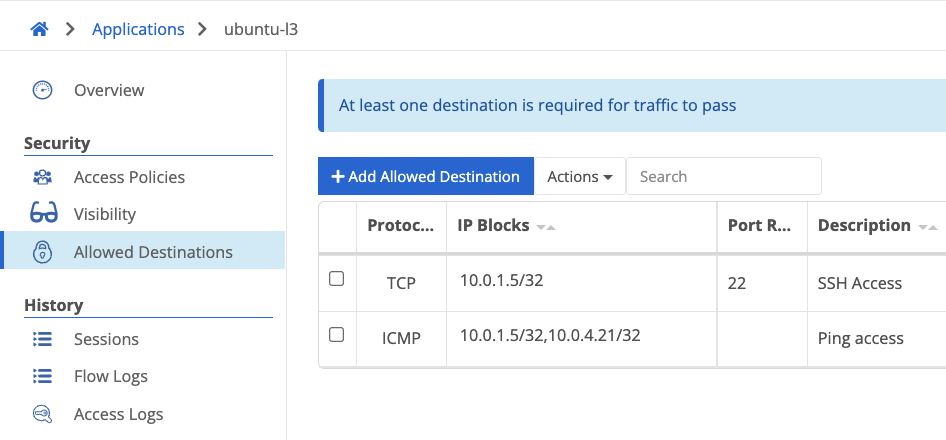The height and width of the screenshot is (440, 946).
Task: Click the Sessions list icon
Action: (42, 339)
